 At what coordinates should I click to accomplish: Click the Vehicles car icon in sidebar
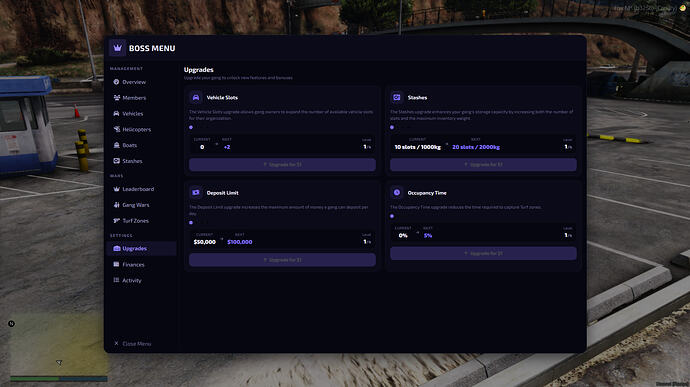coord(116,114)
